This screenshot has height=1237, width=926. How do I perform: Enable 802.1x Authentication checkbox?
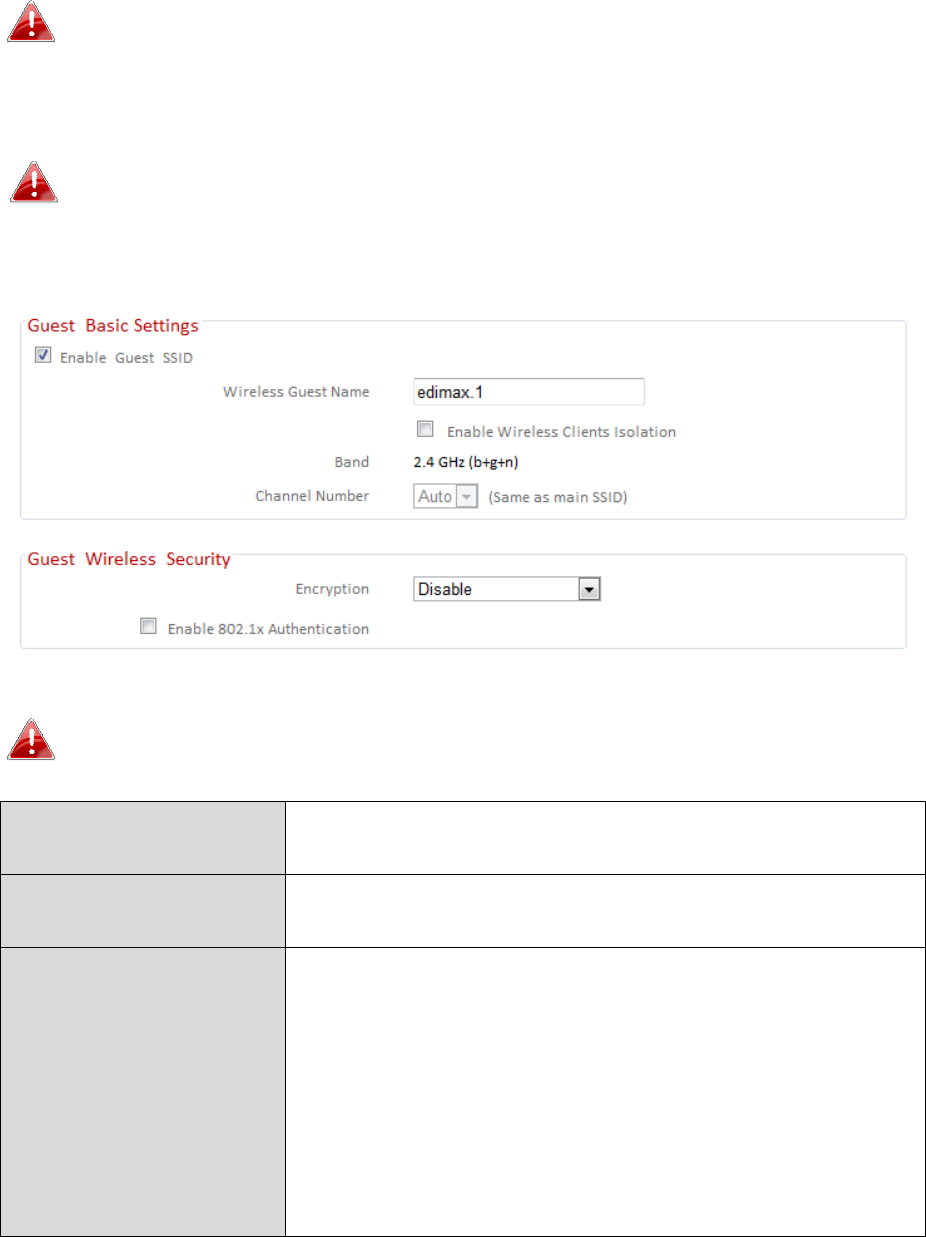tap(148, 627)
